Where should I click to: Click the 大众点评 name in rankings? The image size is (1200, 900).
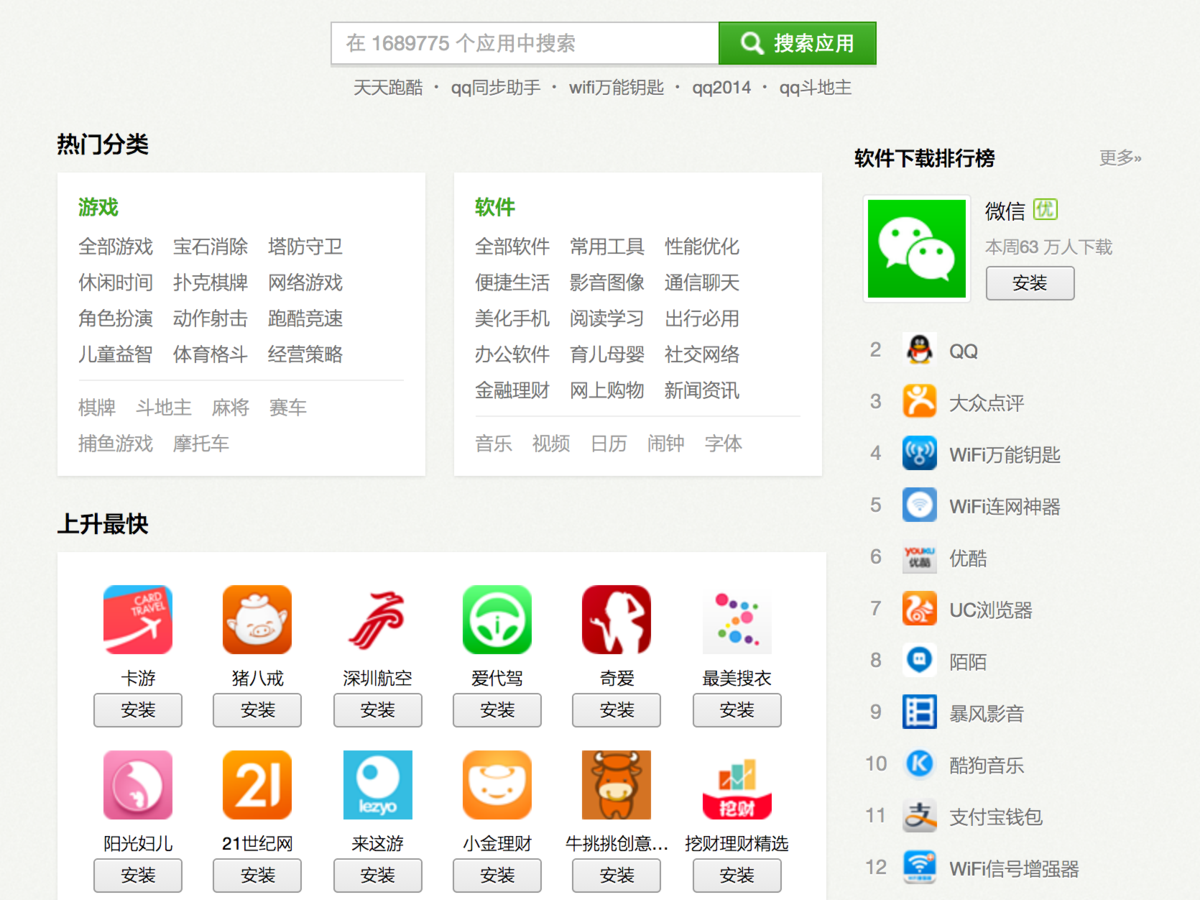(x=986, y=403)
